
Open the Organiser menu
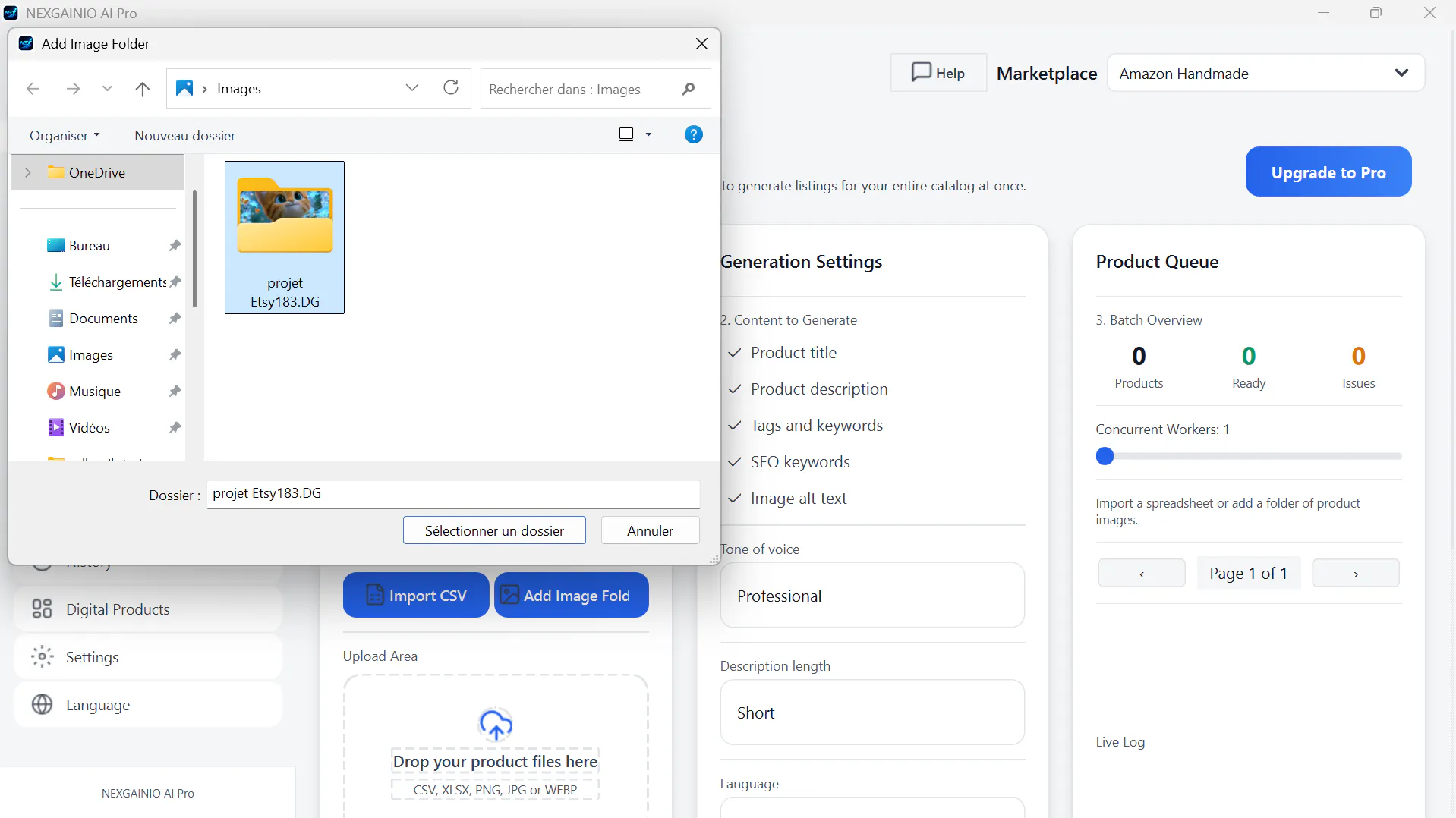tap(65, 135)
